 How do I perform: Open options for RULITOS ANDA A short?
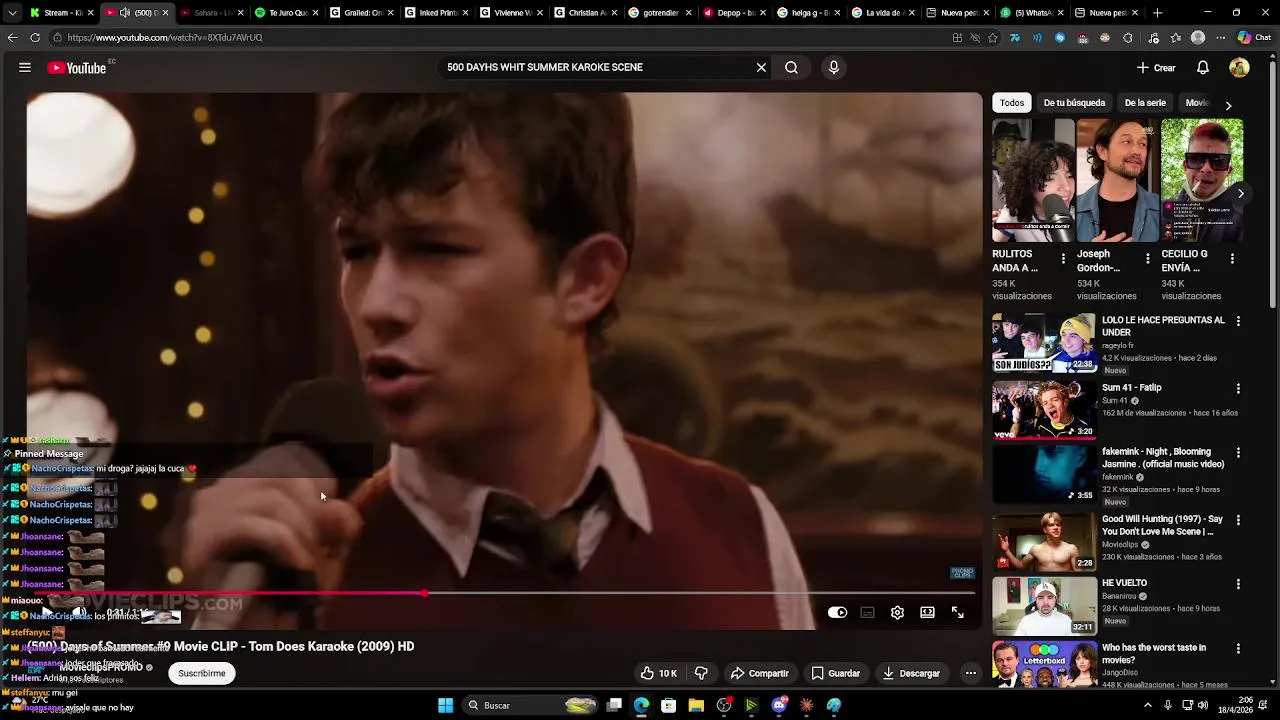[x=1063, y=258]
